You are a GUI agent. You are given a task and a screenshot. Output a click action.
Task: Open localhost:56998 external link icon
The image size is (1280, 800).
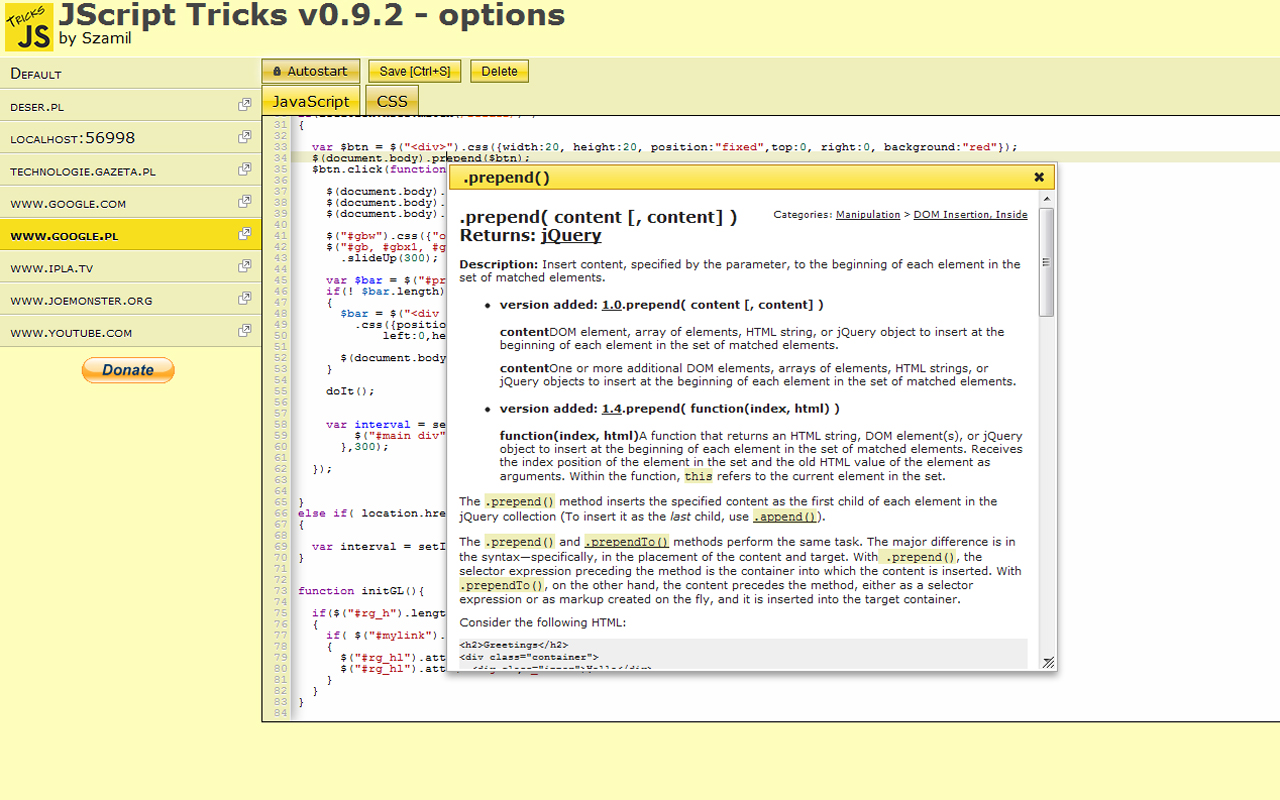(244, 137)
